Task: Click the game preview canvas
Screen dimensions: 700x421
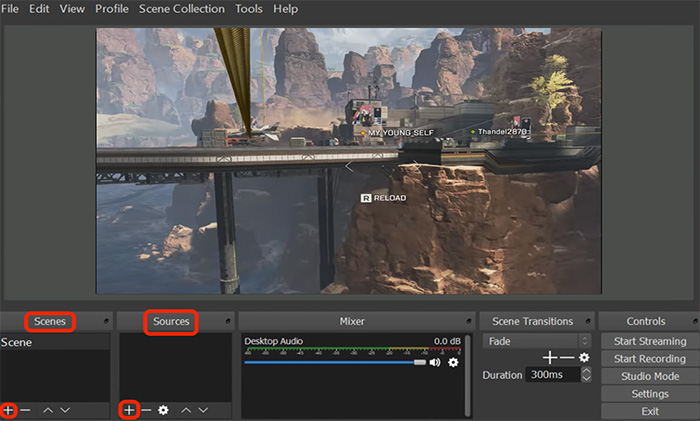Action: pos(349,161)
